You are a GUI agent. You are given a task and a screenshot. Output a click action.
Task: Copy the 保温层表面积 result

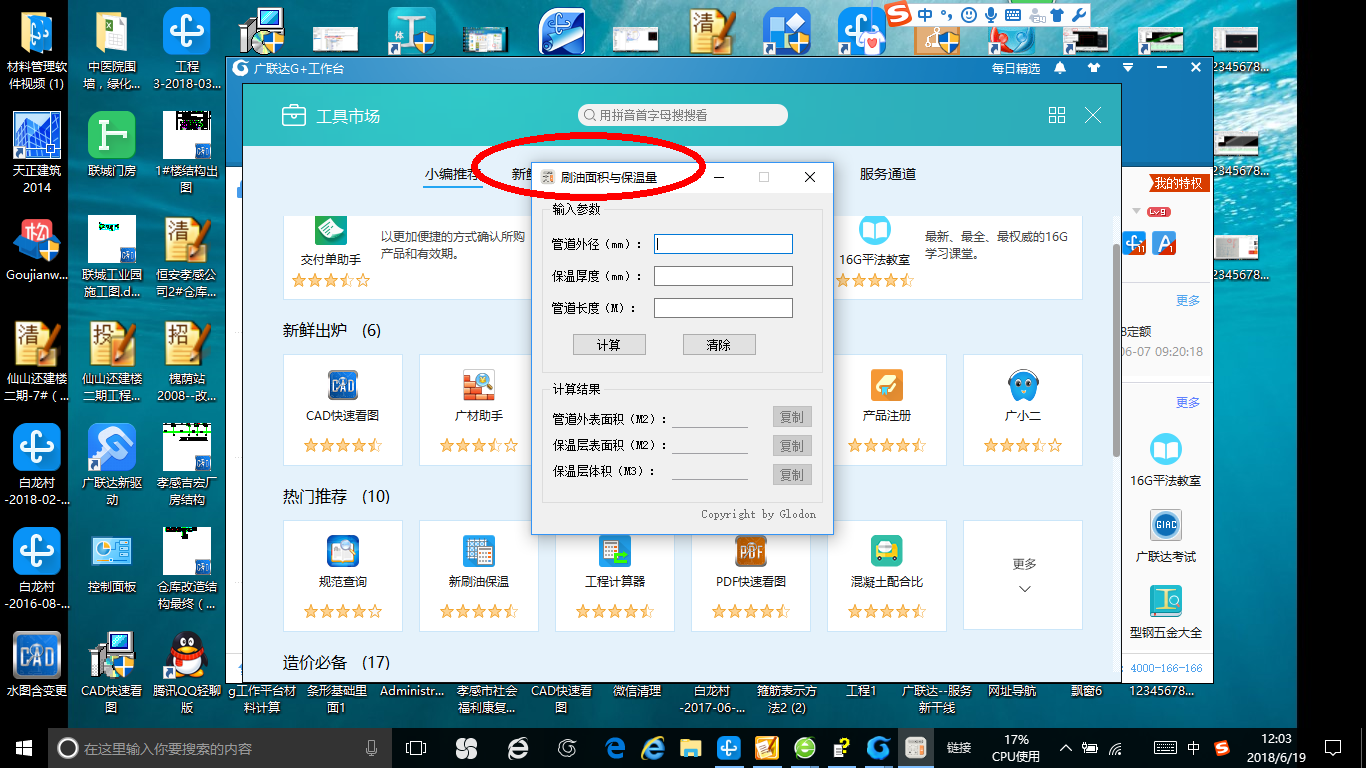point(792,446)
